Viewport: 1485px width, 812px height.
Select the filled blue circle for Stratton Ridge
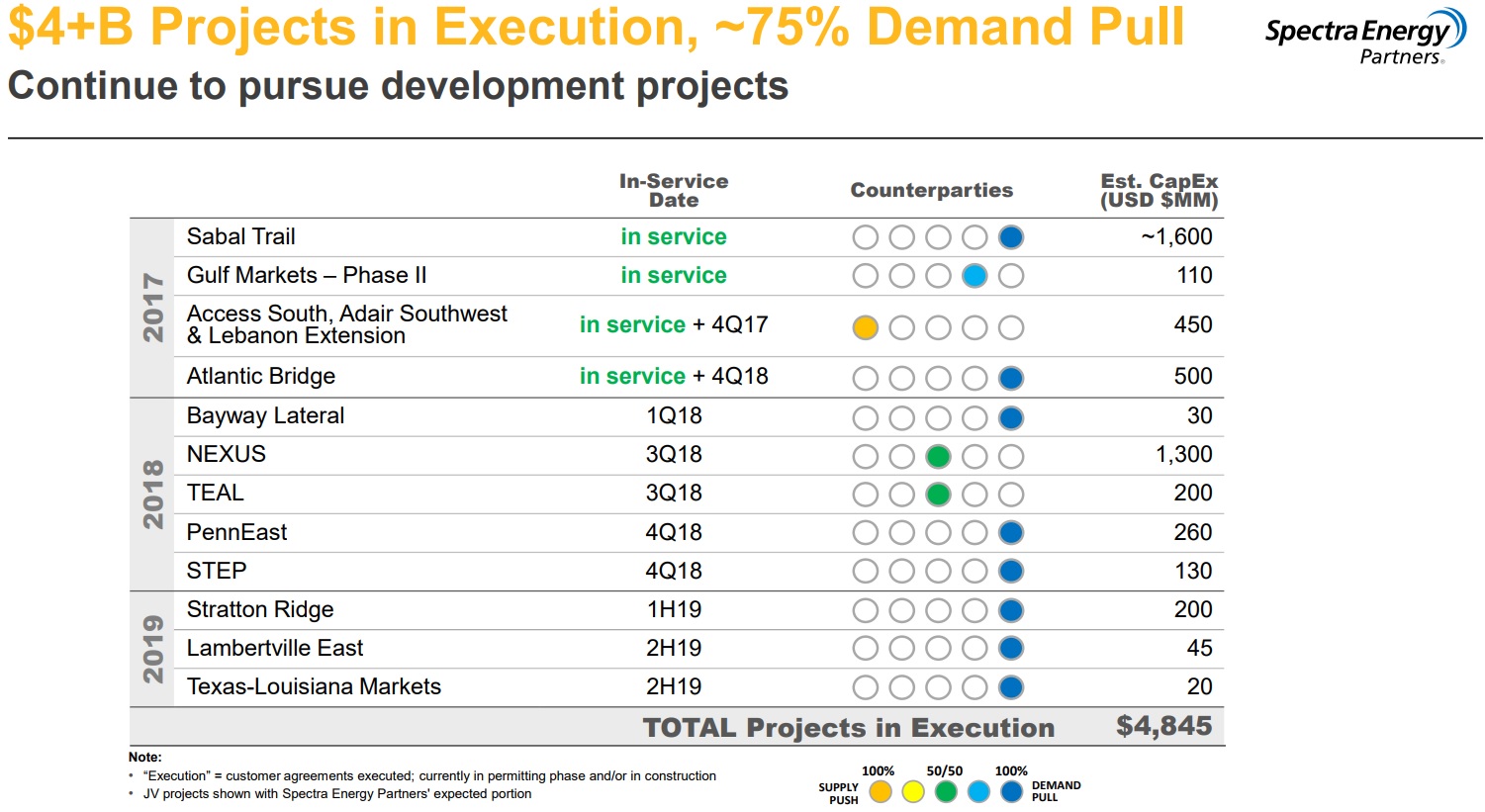pyautogui.click(x=1010, y=610)
